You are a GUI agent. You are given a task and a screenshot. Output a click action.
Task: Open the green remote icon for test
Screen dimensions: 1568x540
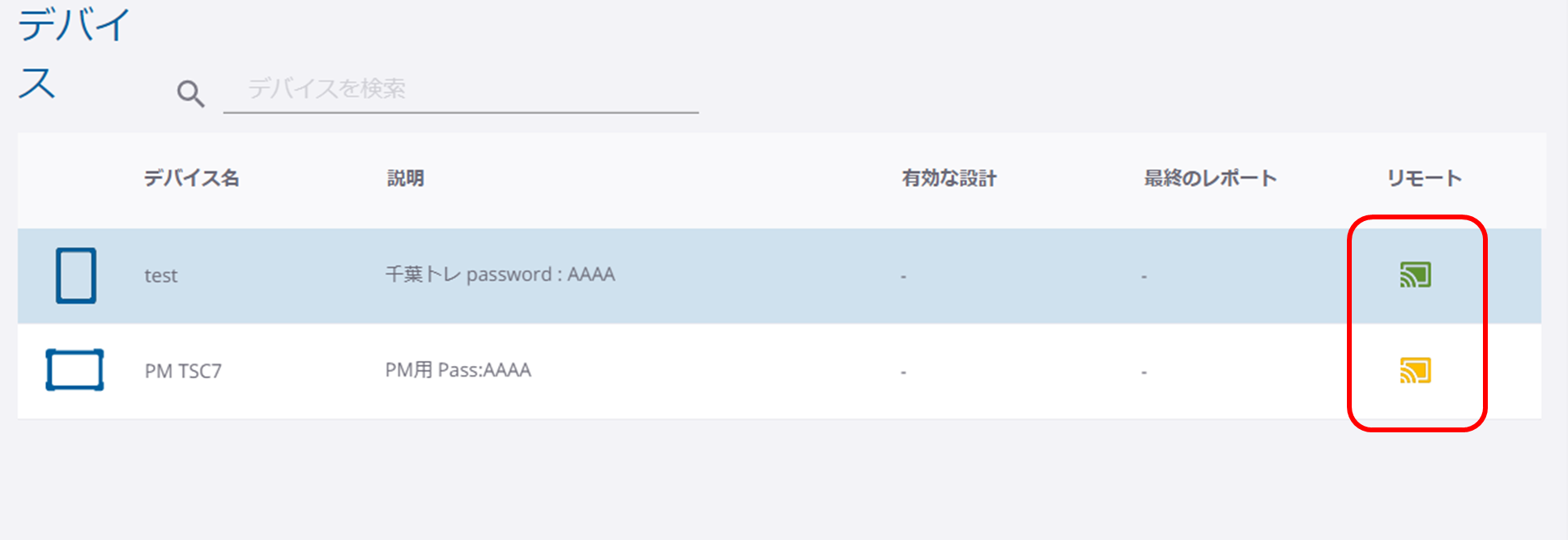(x=1415, y=275)
